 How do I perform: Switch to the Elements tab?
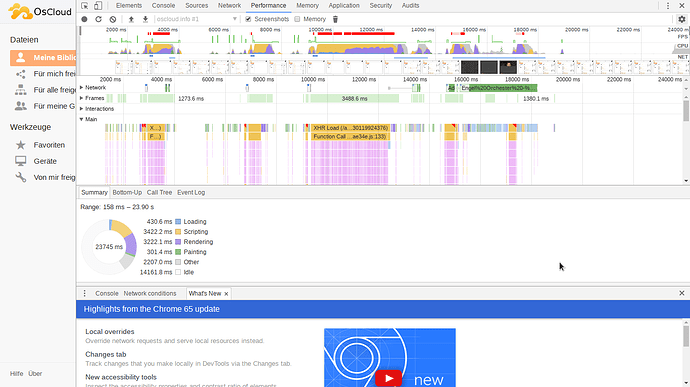[129, 6]
